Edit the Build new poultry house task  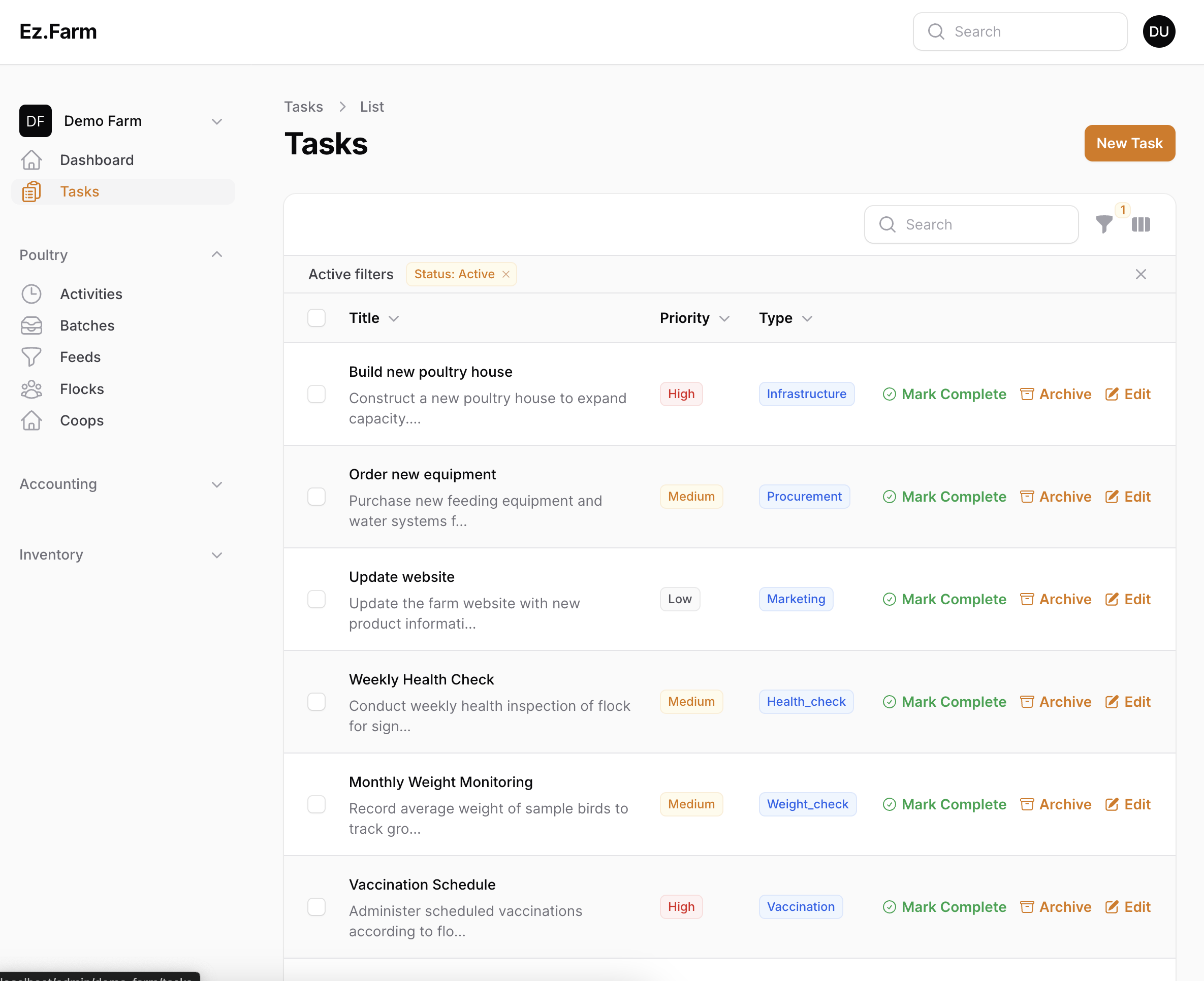[x=1128, y=394]
